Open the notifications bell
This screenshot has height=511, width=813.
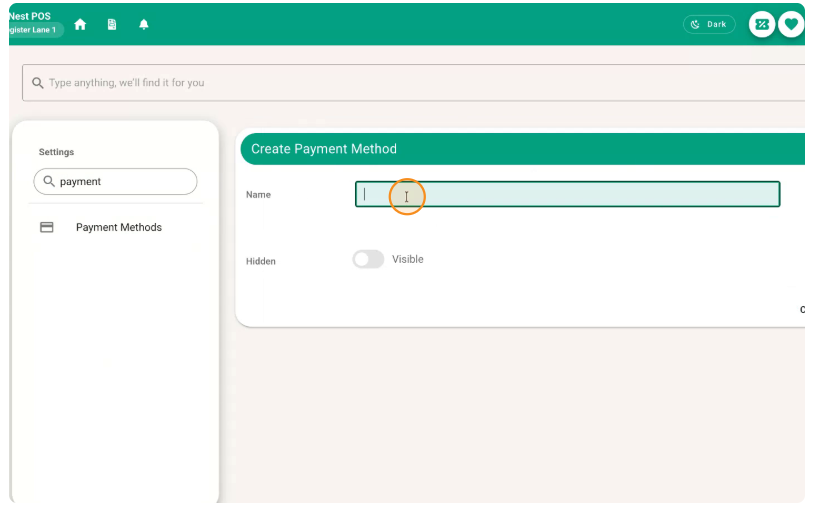point(144,24)
